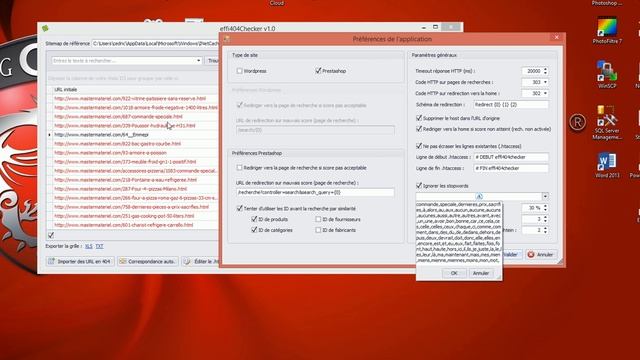Check ID de fabricants

point(318,230)
